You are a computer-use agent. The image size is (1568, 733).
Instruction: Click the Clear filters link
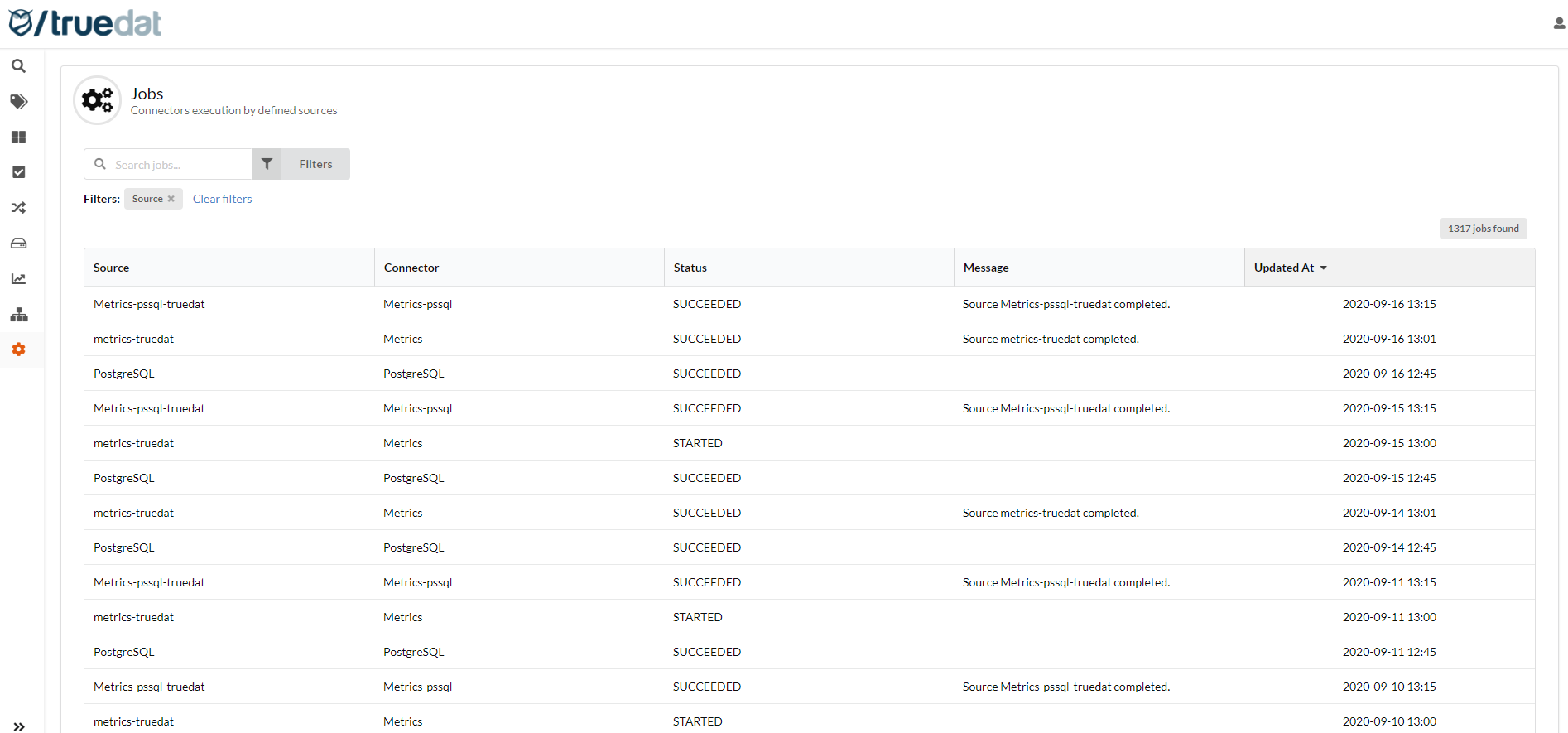222,199
